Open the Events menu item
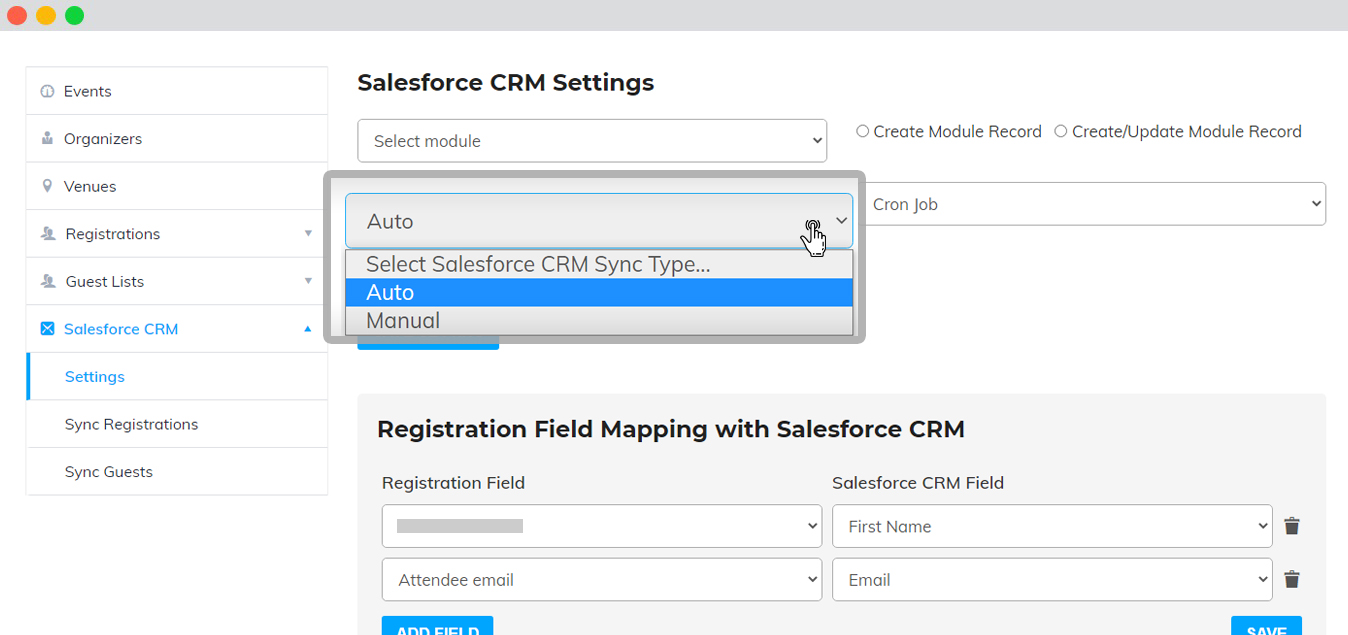This screenshot has height=635, width=1348. pyautogui.click(x=177, y=91)
